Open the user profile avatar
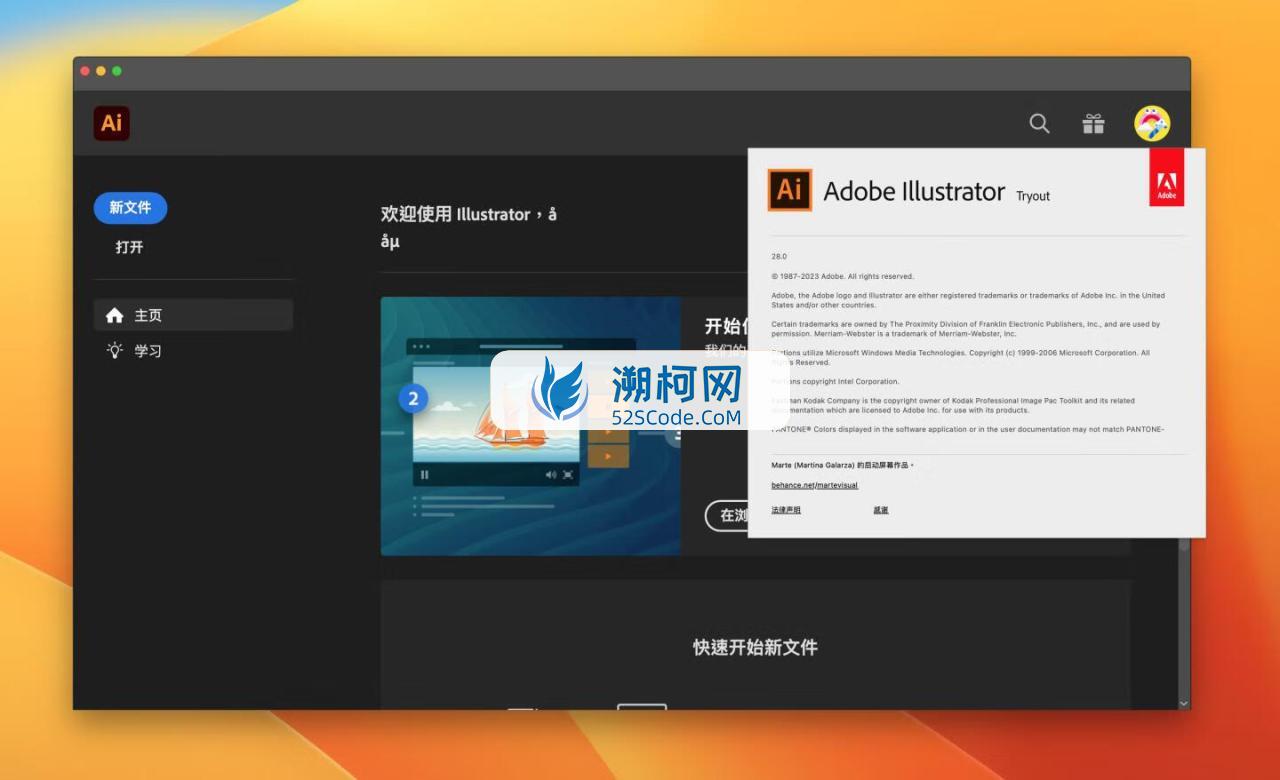Viewport: 1280px width, 780px height. 1152,124
